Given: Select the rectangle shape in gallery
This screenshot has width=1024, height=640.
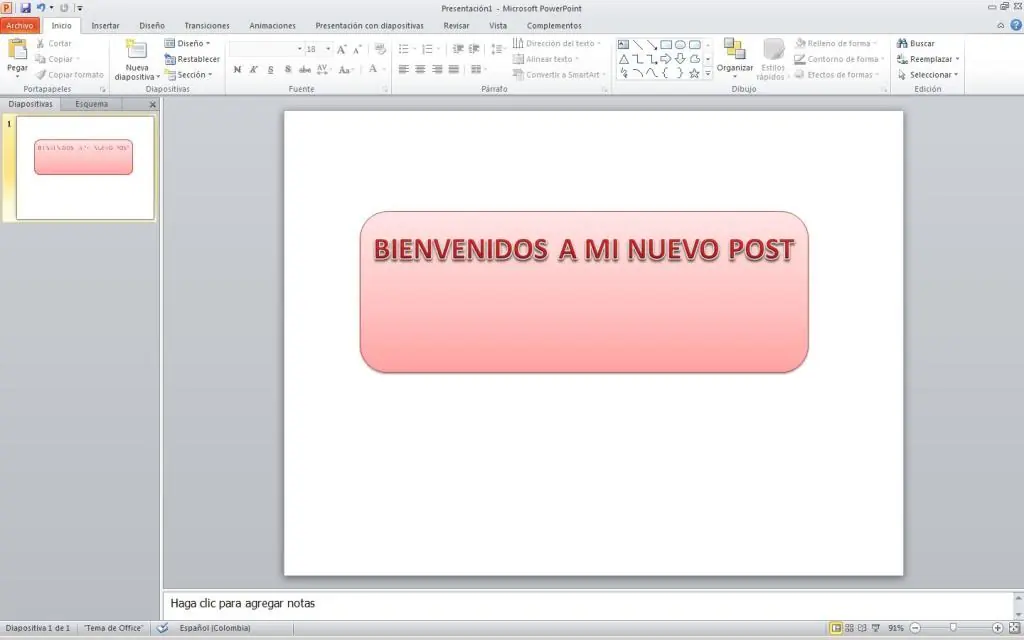Looking at the screenshot, I should [666, 44].
